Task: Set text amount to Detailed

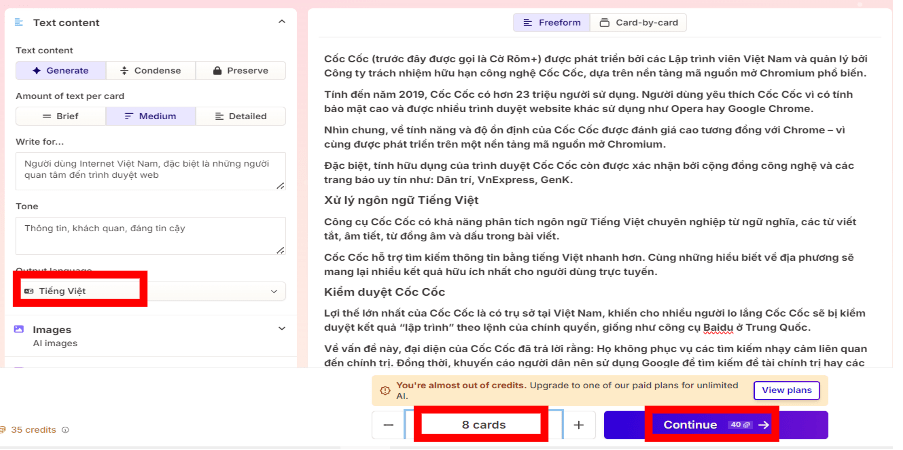Action: [240, 116]
